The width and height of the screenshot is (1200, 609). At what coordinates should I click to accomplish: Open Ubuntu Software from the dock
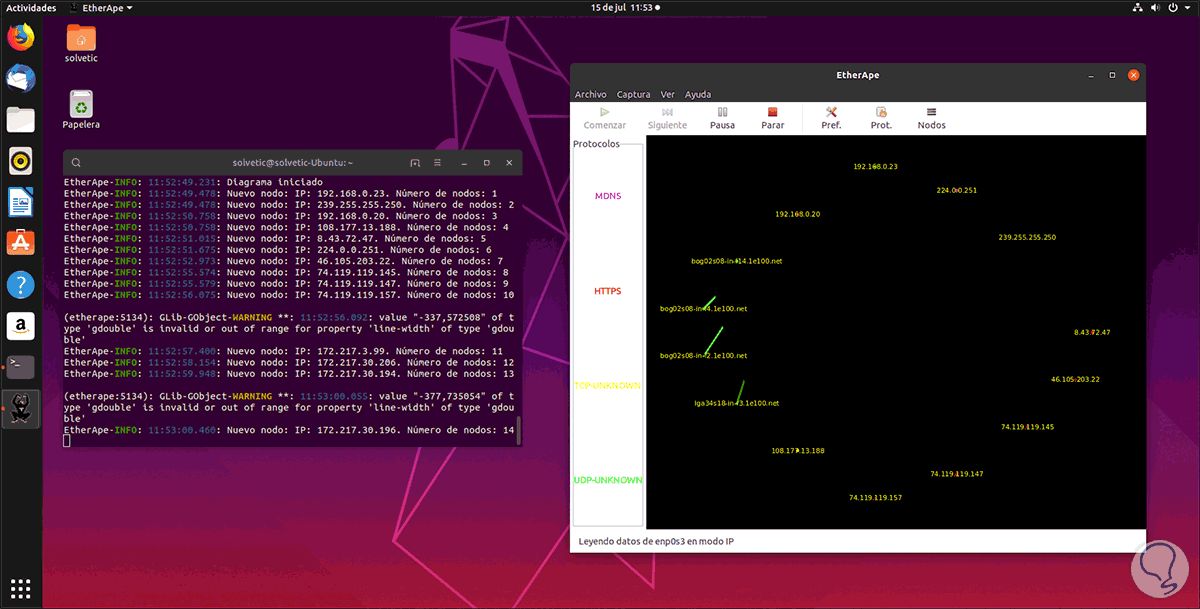(20, 242)
